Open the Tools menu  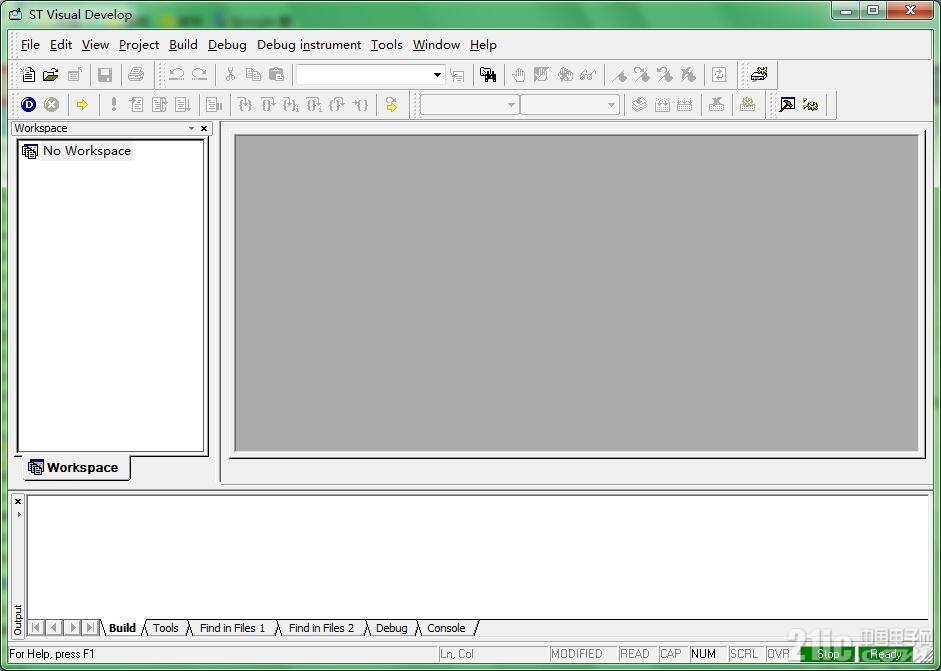[386, 45]
